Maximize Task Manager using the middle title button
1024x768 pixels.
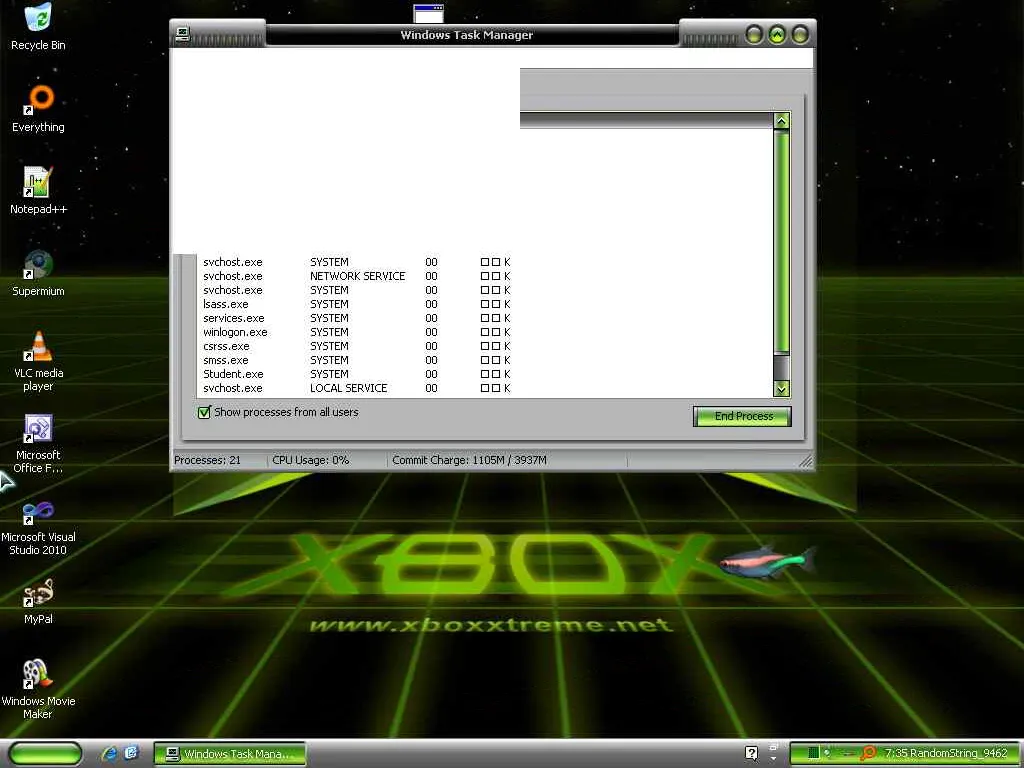777,34
